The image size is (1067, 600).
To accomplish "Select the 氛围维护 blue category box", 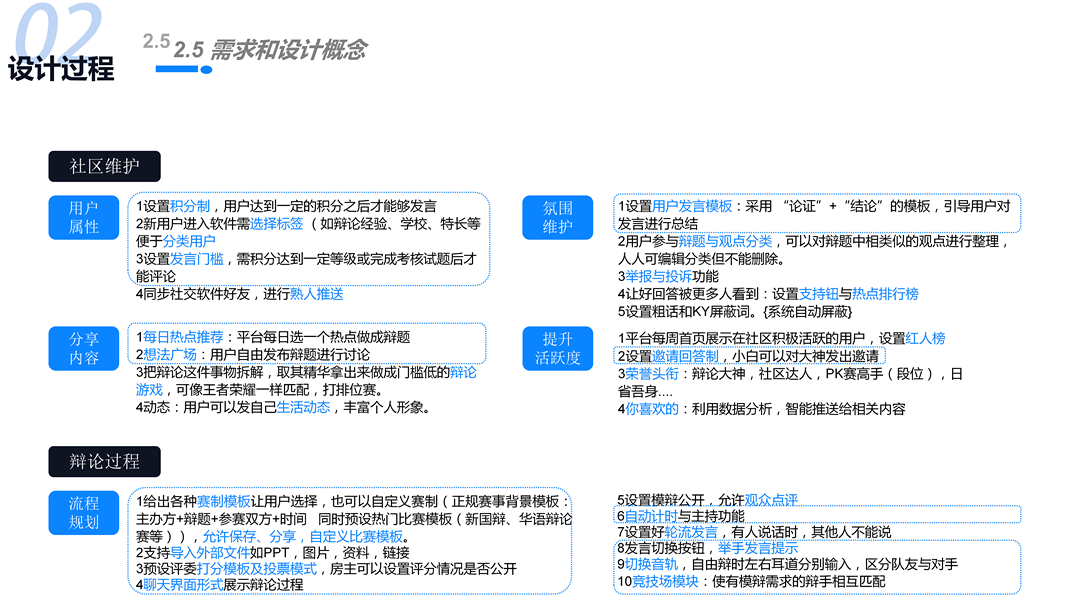I will 557,218.
